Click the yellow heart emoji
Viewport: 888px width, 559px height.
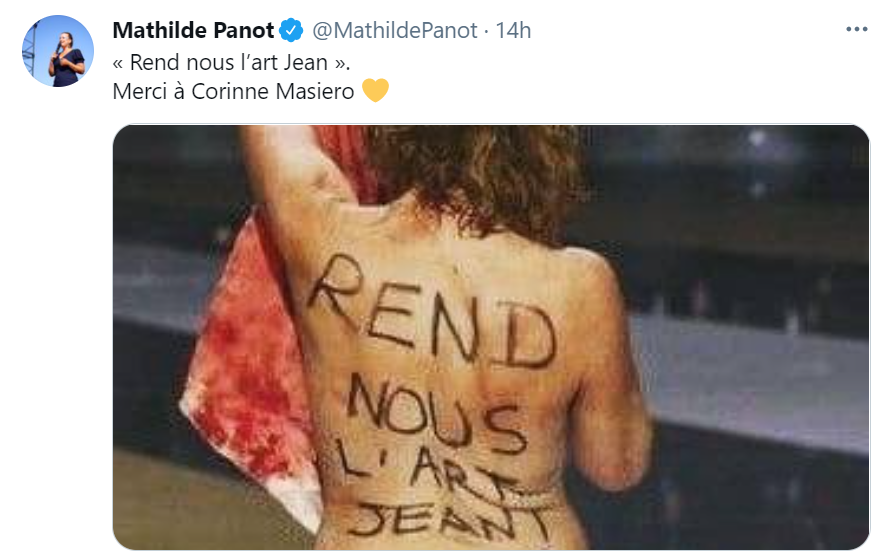pyautogui.click(x=375, y=91)
